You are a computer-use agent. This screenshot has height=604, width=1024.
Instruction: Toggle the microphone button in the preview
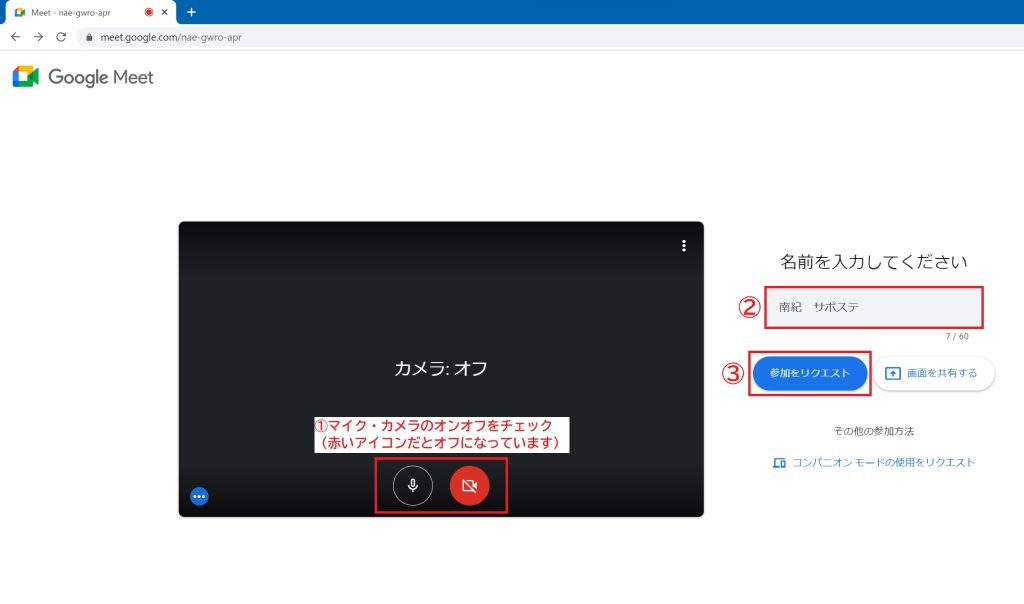(413, 485)
